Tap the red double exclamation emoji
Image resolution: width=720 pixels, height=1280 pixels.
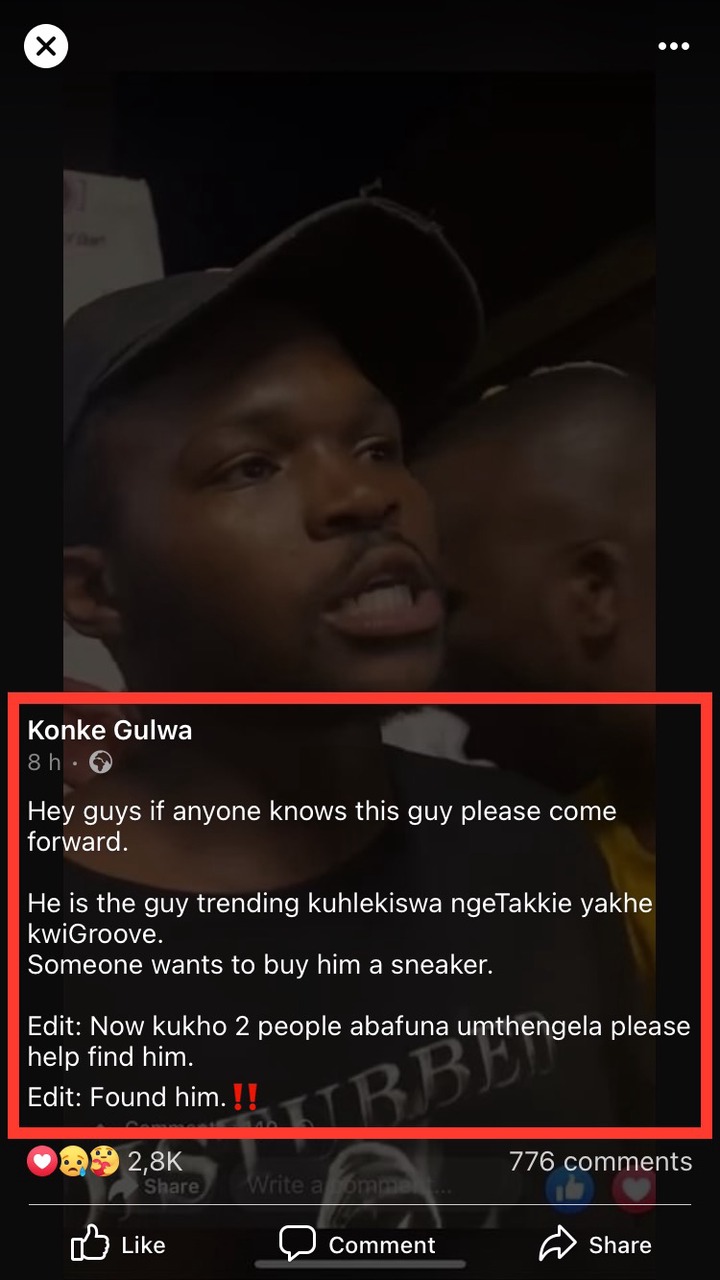point(245,1097)
